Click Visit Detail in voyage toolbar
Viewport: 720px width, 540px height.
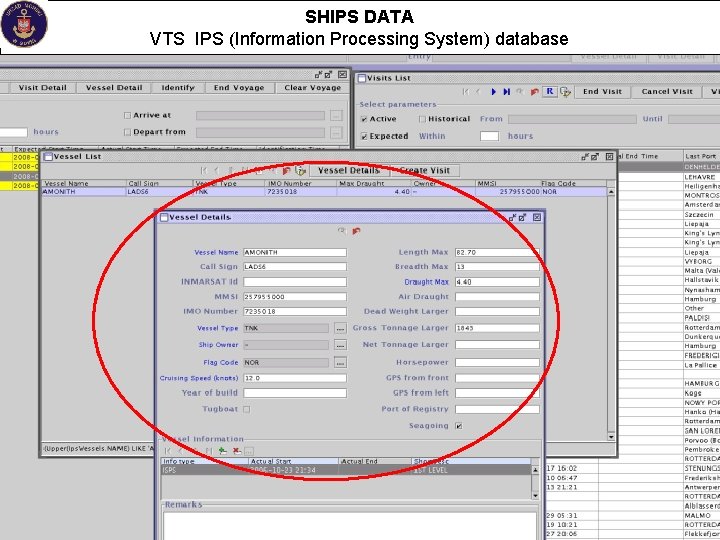(x=42, y=88)
